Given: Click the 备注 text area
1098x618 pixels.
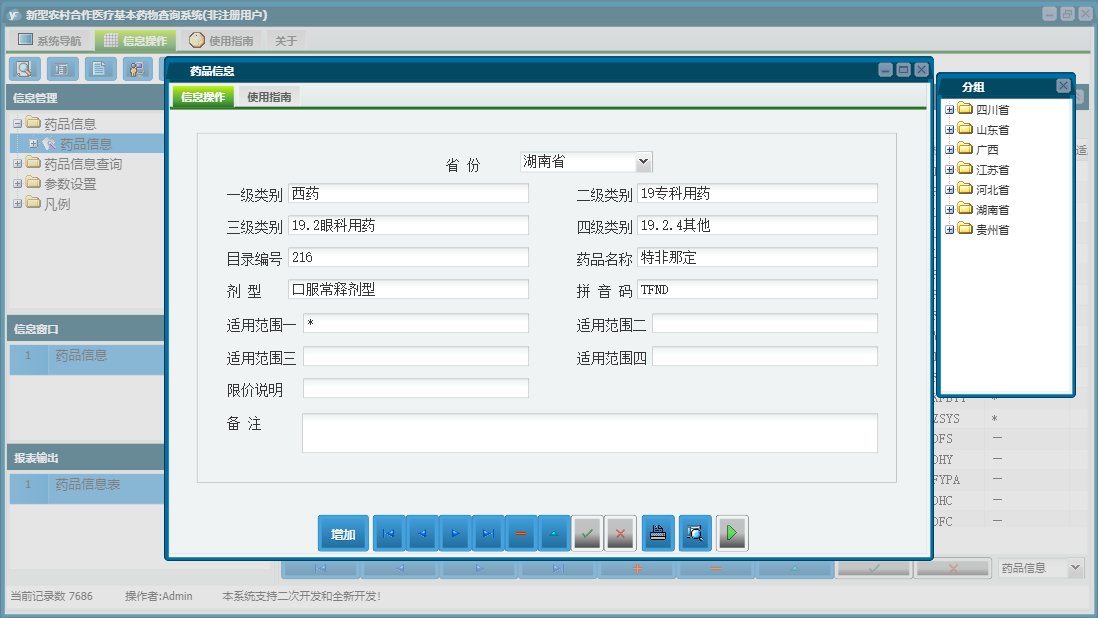Looking at the screenshot, I should click(590, 433).
